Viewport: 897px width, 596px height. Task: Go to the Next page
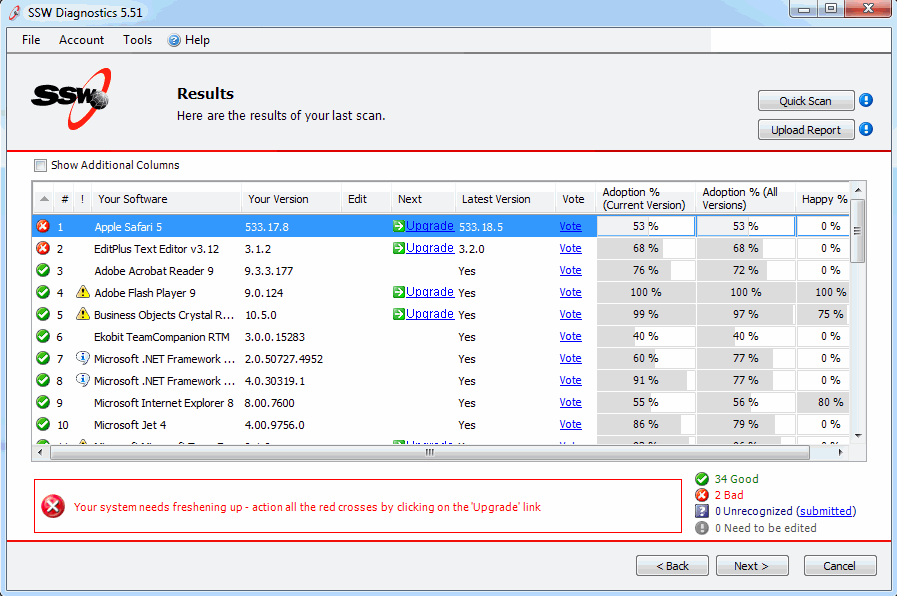pos(752,566)
